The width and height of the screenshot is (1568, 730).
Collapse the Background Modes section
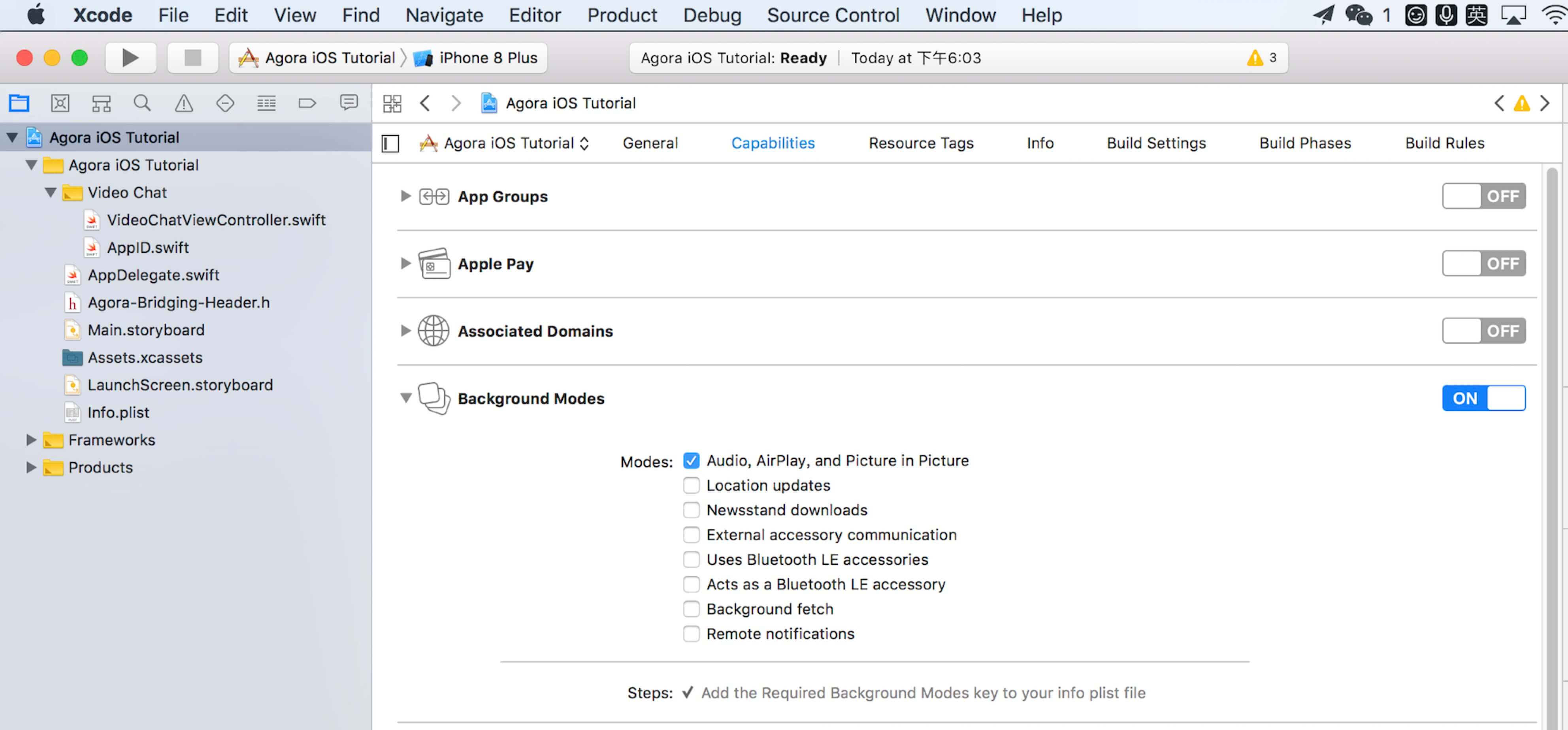[x=405, y=398]
